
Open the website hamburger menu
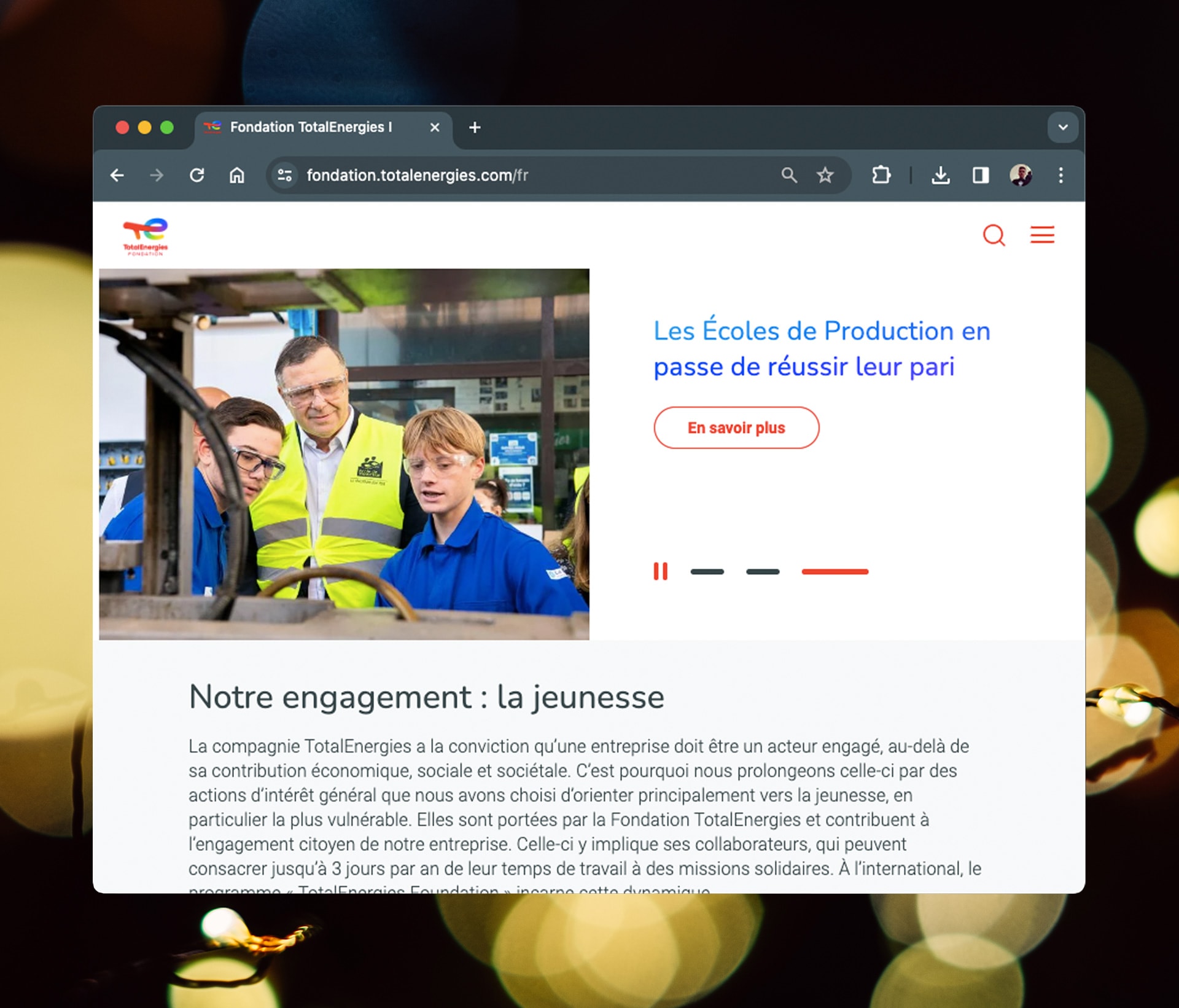click(x=1042, y=235)
